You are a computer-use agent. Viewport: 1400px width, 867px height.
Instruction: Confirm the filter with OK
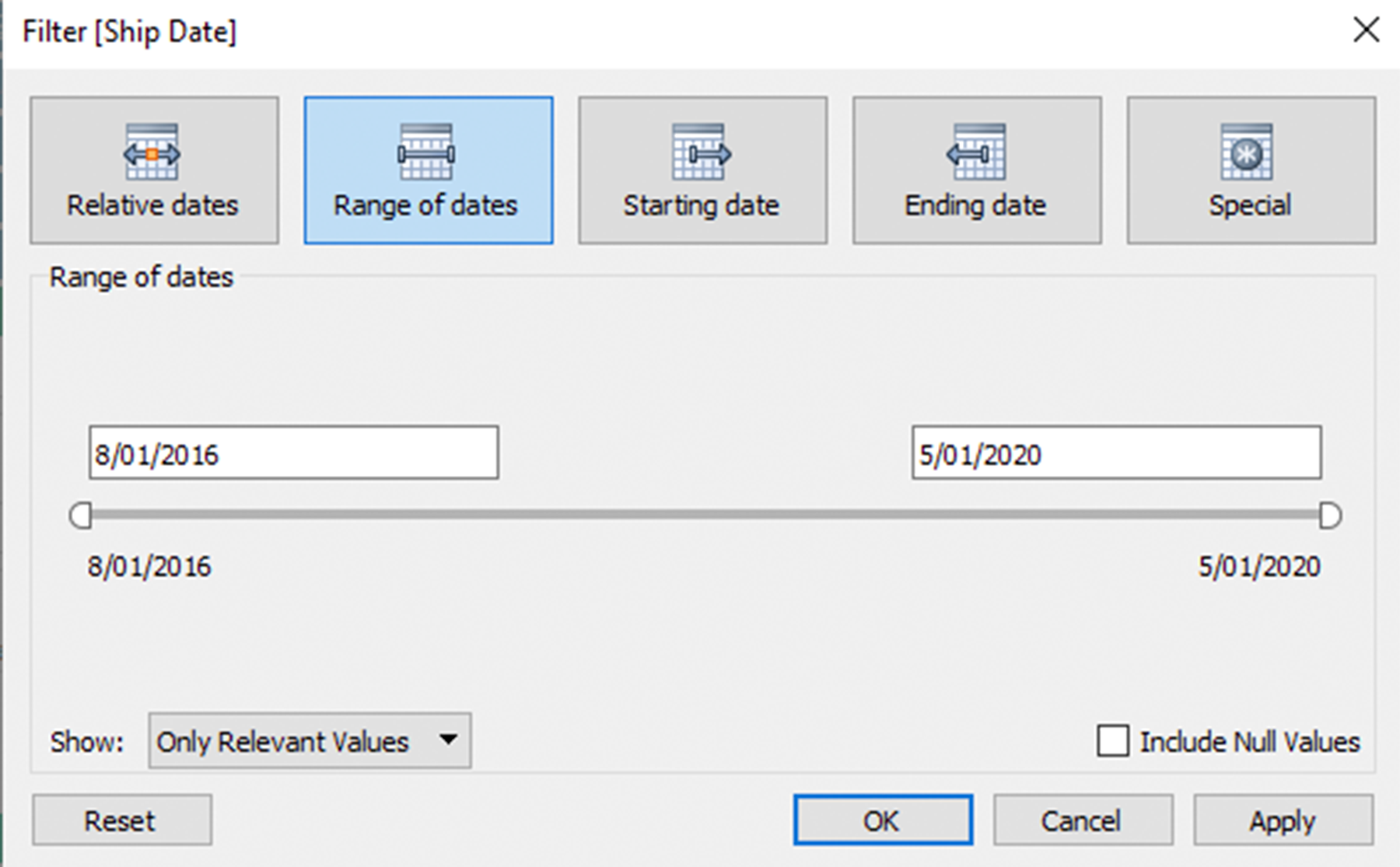883,820
